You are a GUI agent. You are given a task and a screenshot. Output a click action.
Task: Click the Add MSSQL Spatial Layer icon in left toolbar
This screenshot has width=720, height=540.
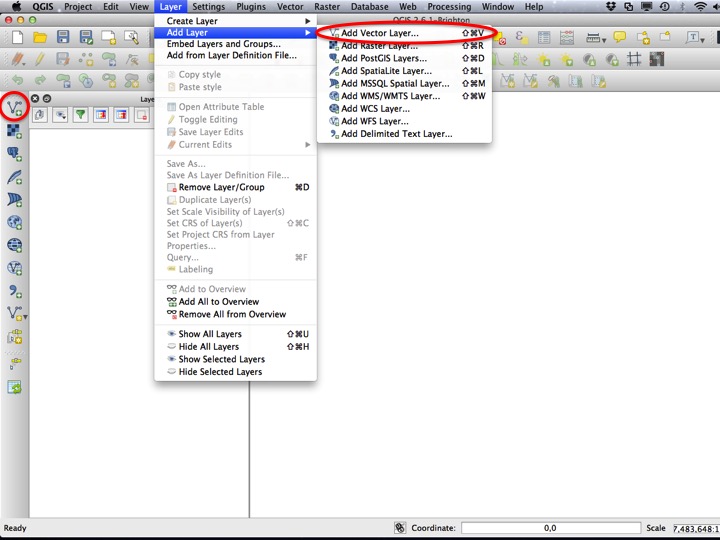click(14, 200)
